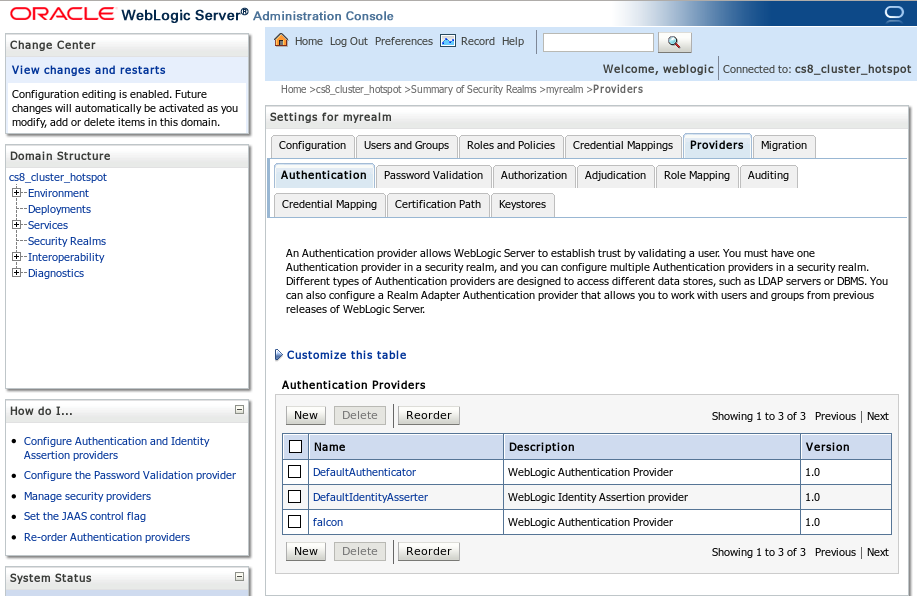Open Security Realms in domain tree
917x596 pixels.
click(x=67, y=241)
